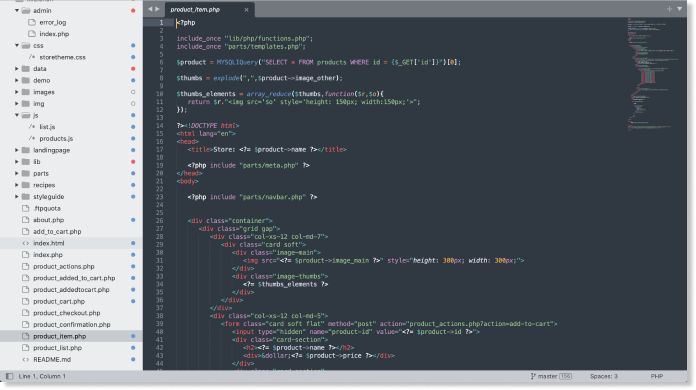Image resolution: width=696 pixels, height=390 pixels.
Task: Open index.php inside admin folder
Action: [x=54, y=34]
